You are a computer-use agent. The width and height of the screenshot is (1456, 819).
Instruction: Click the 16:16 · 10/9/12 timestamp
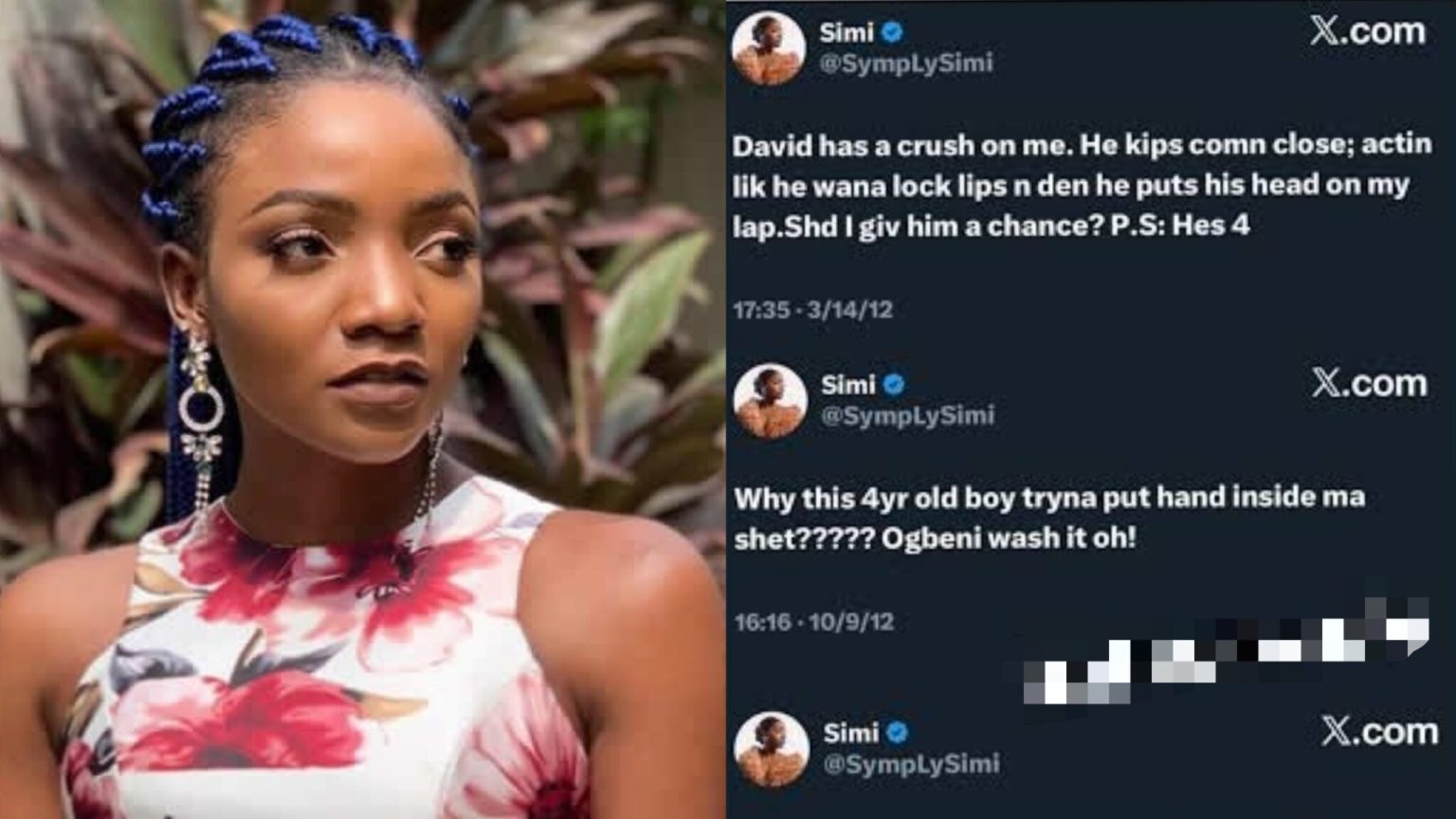click(813, 622)
